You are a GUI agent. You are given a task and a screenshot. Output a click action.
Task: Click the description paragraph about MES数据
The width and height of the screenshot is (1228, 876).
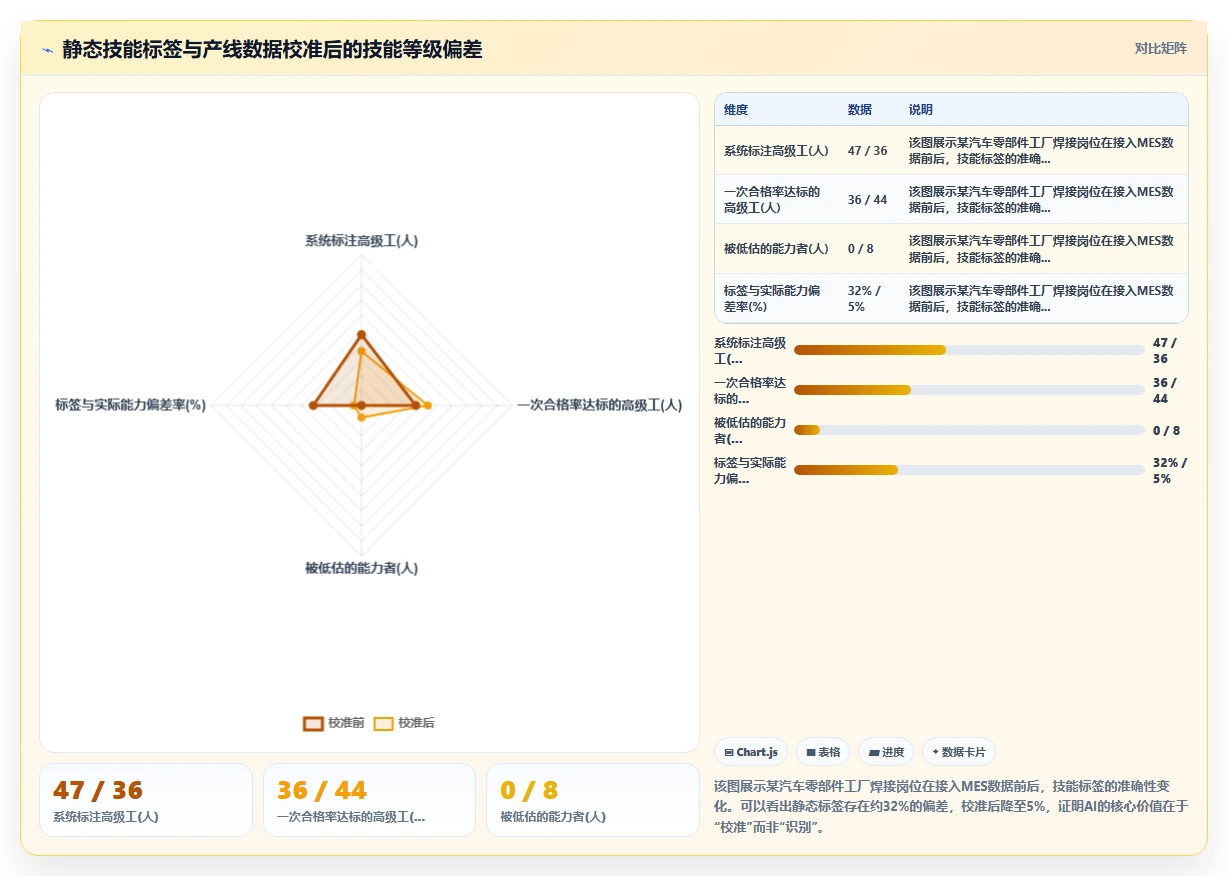(x=951, y=807)
